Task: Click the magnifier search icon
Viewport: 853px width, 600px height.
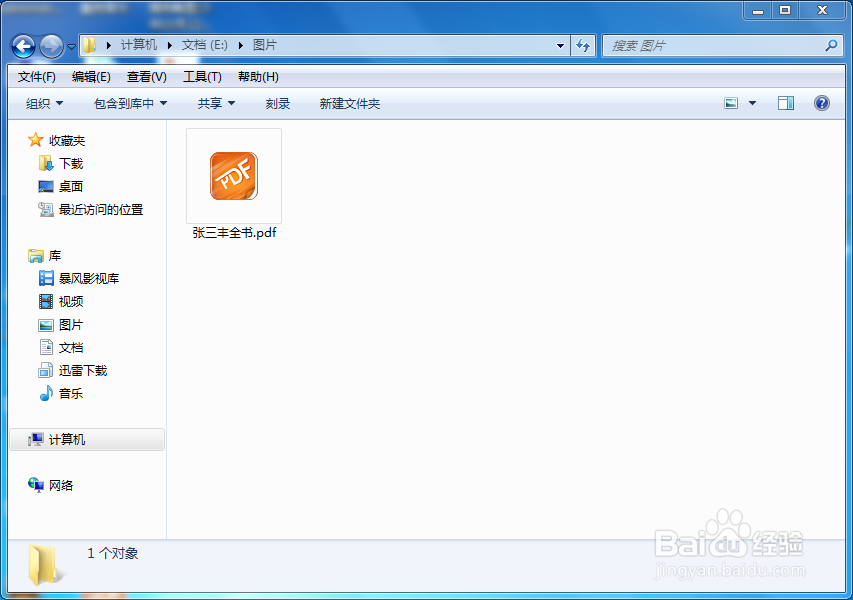Action: tap(831, 46)
